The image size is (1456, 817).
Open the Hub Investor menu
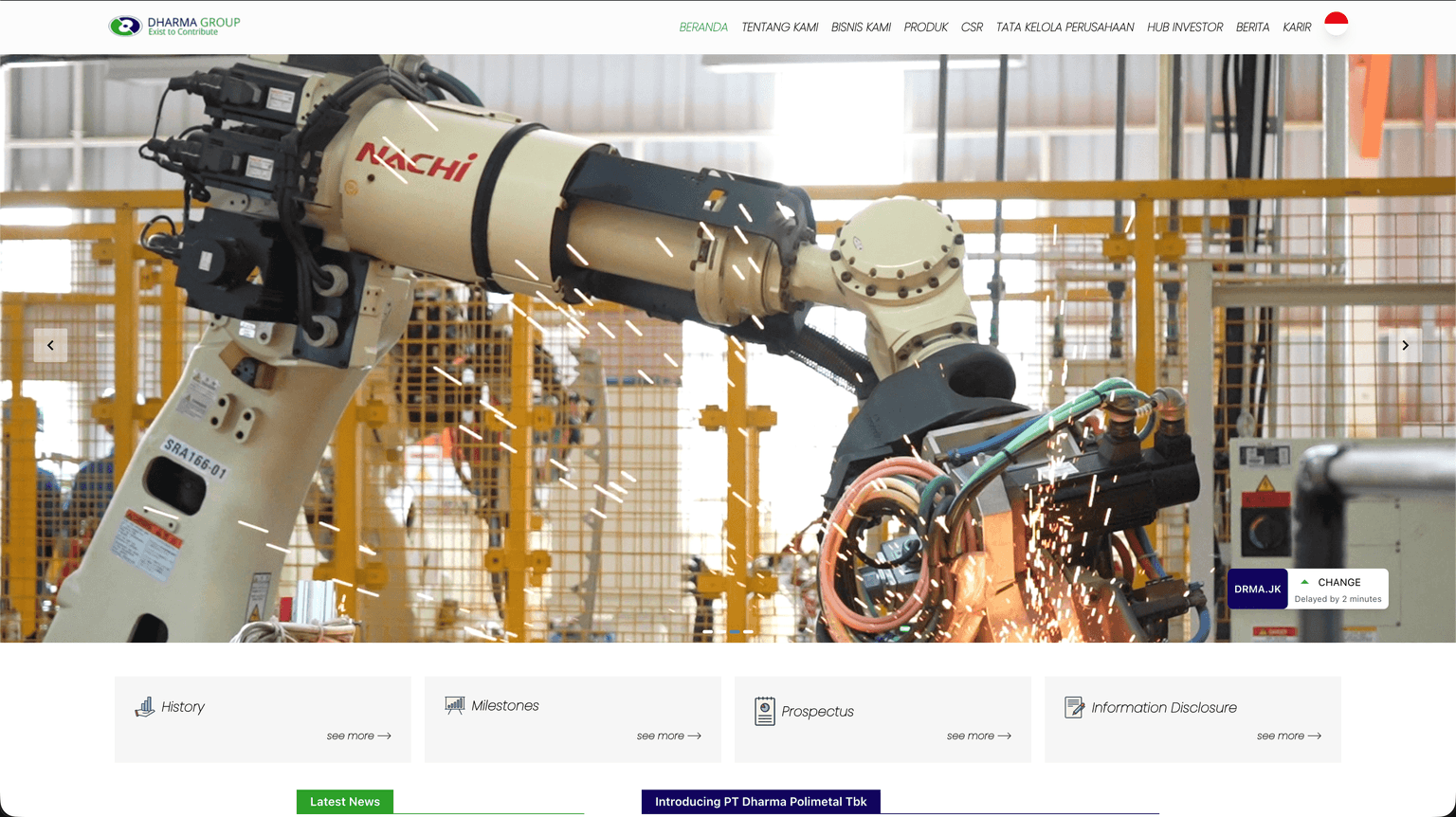coord(1185,27)
